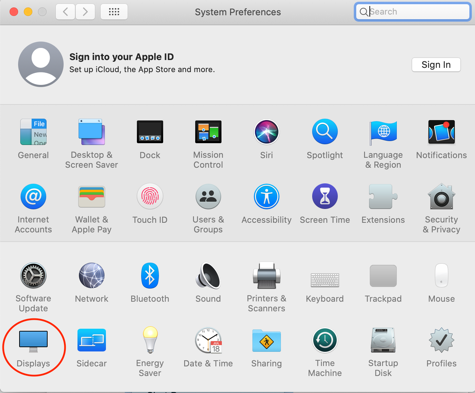475x393 pixels.
Task: Open Sidecar preferences
Action: (92, 340)
